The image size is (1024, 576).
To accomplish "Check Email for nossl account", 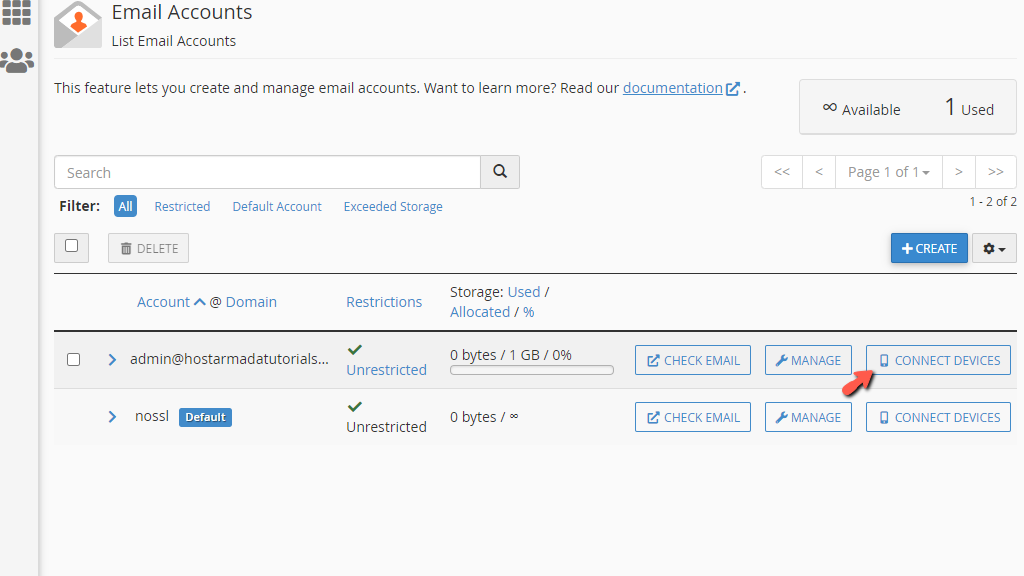I will tap(693, 417).
